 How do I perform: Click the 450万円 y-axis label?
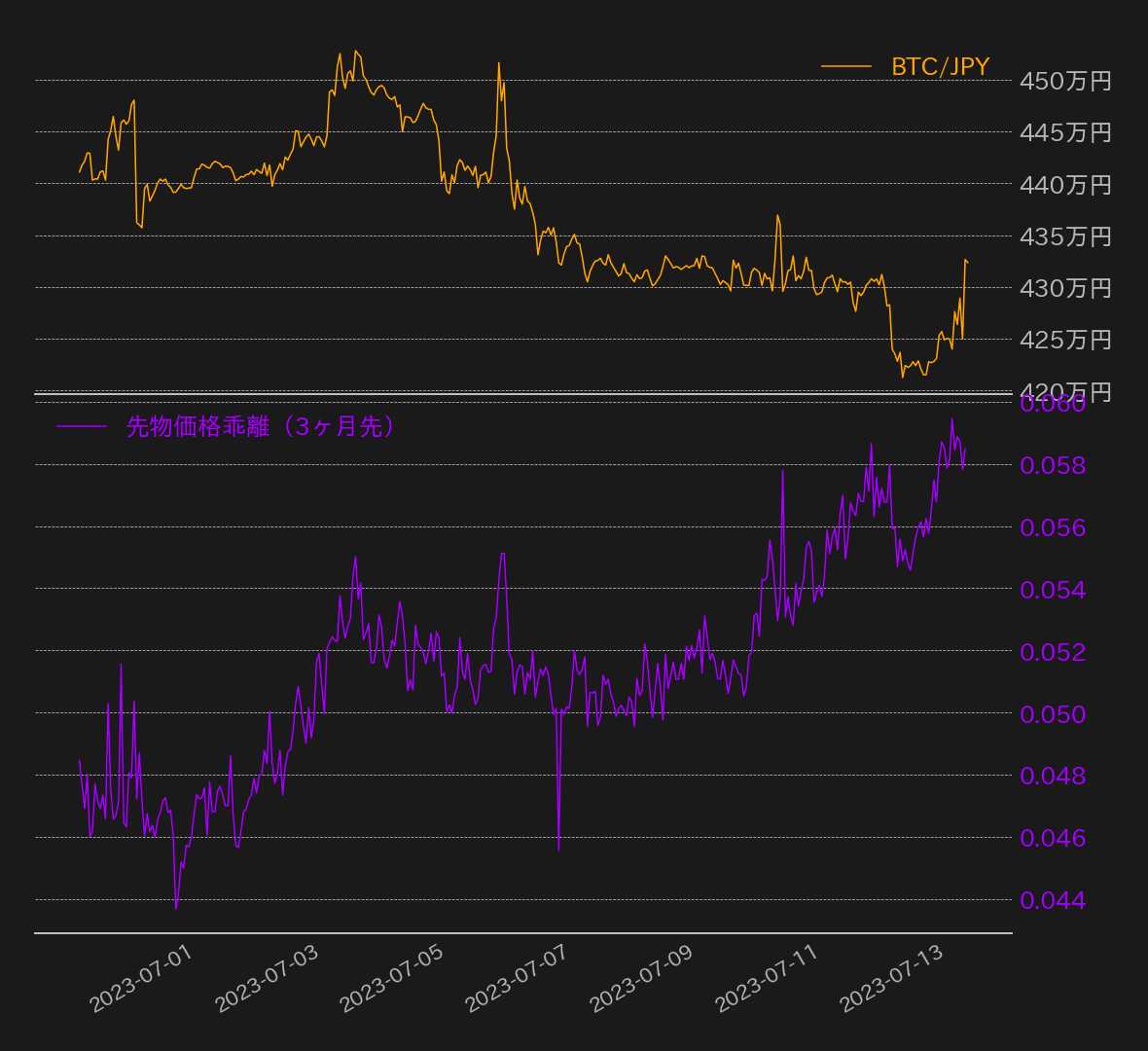(x=1065, y=81)
